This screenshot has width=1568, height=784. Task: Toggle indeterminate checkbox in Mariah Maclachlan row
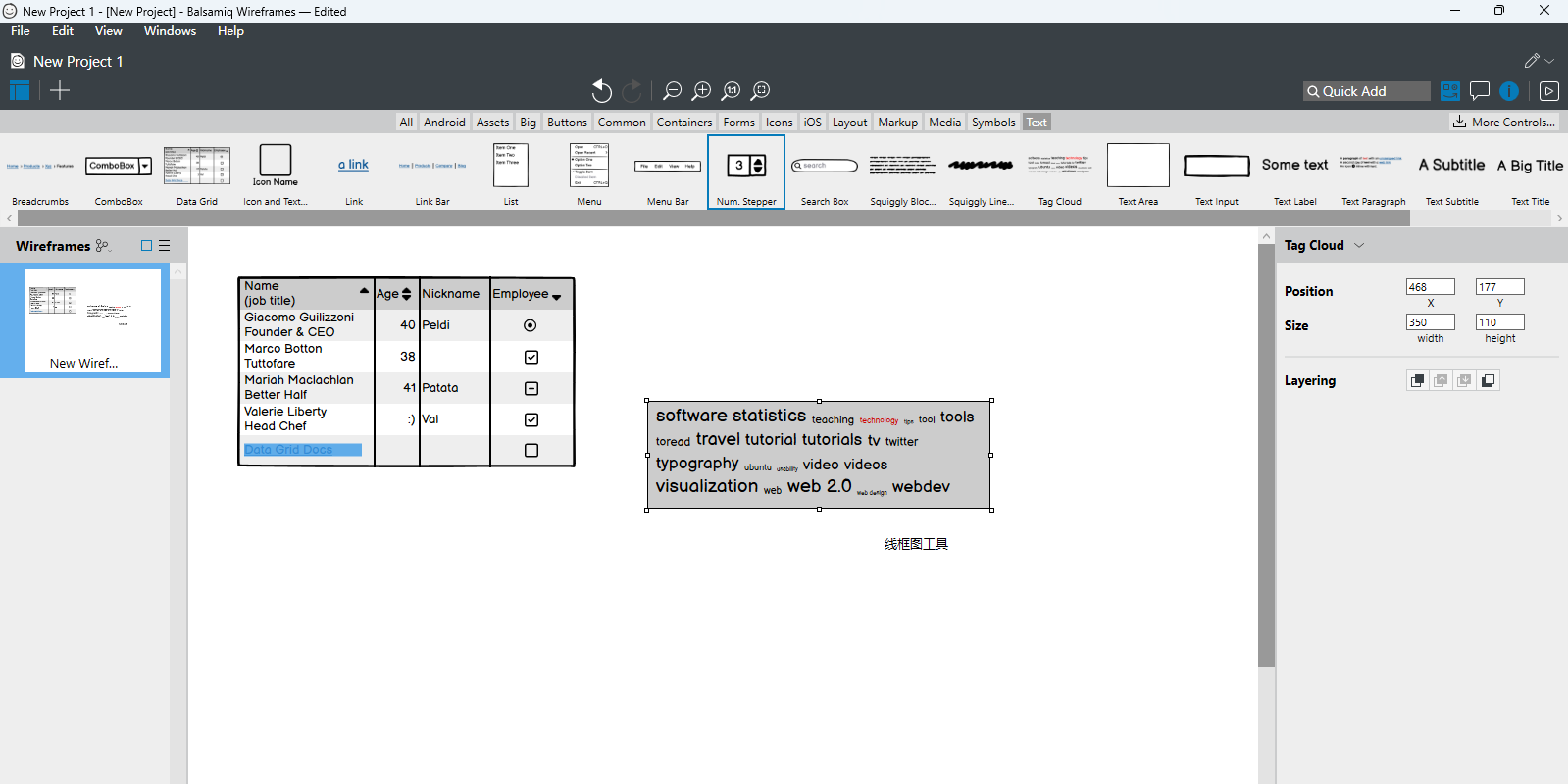[x=531, y=388]
